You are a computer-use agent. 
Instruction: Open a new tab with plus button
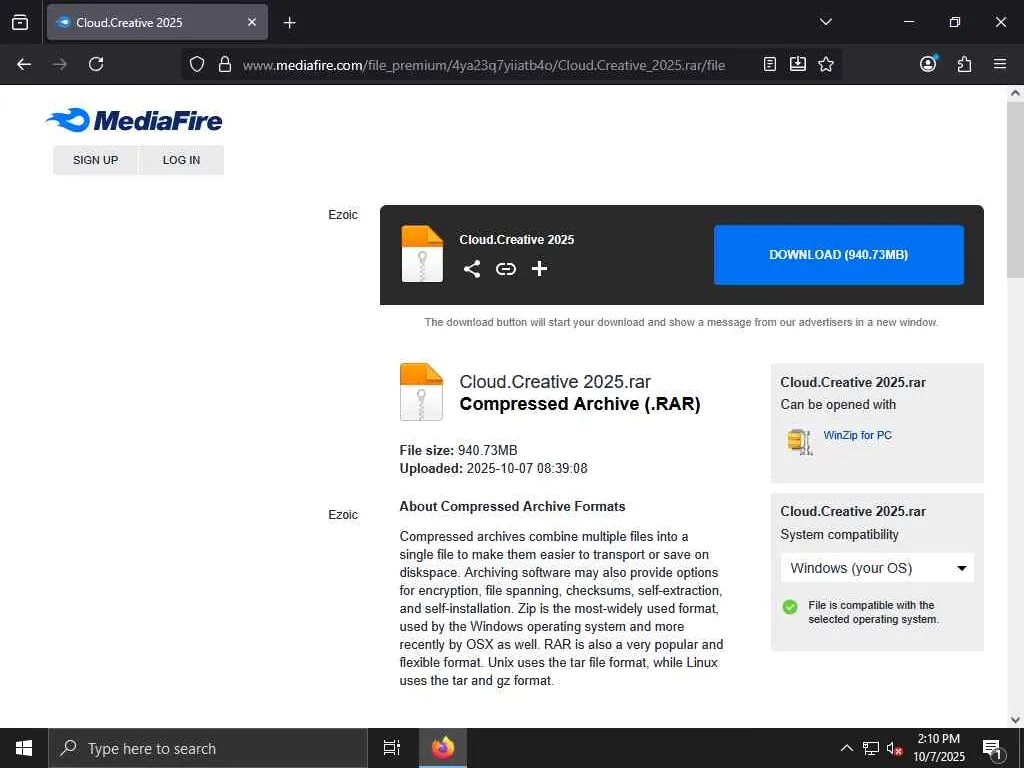pos(289,23)
